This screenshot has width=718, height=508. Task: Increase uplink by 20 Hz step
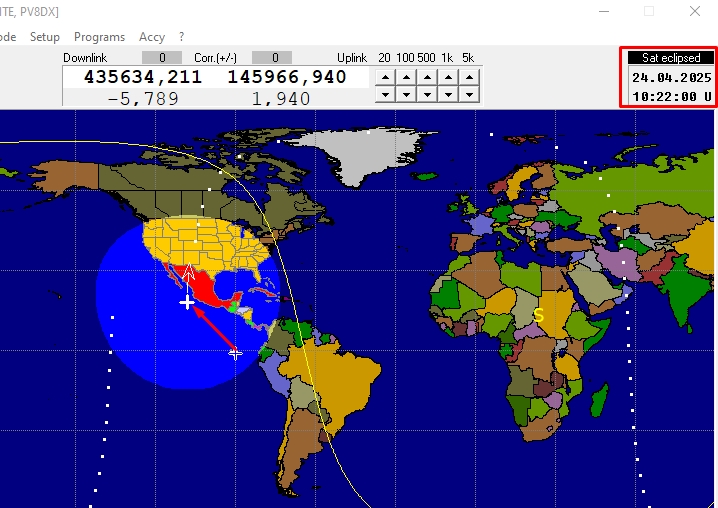tap(385, 77)
